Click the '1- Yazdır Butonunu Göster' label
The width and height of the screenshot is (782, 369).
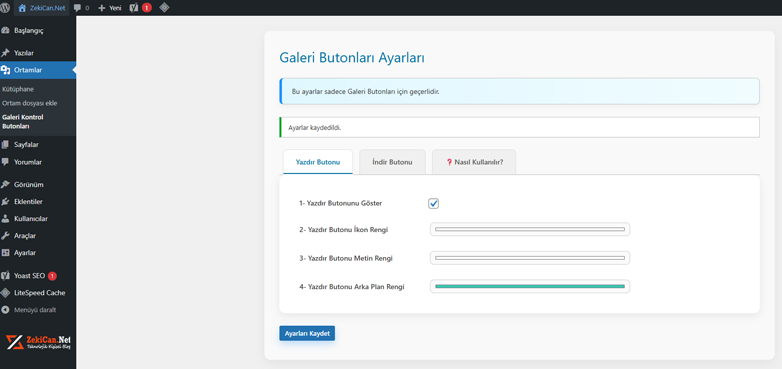(341, 203)
